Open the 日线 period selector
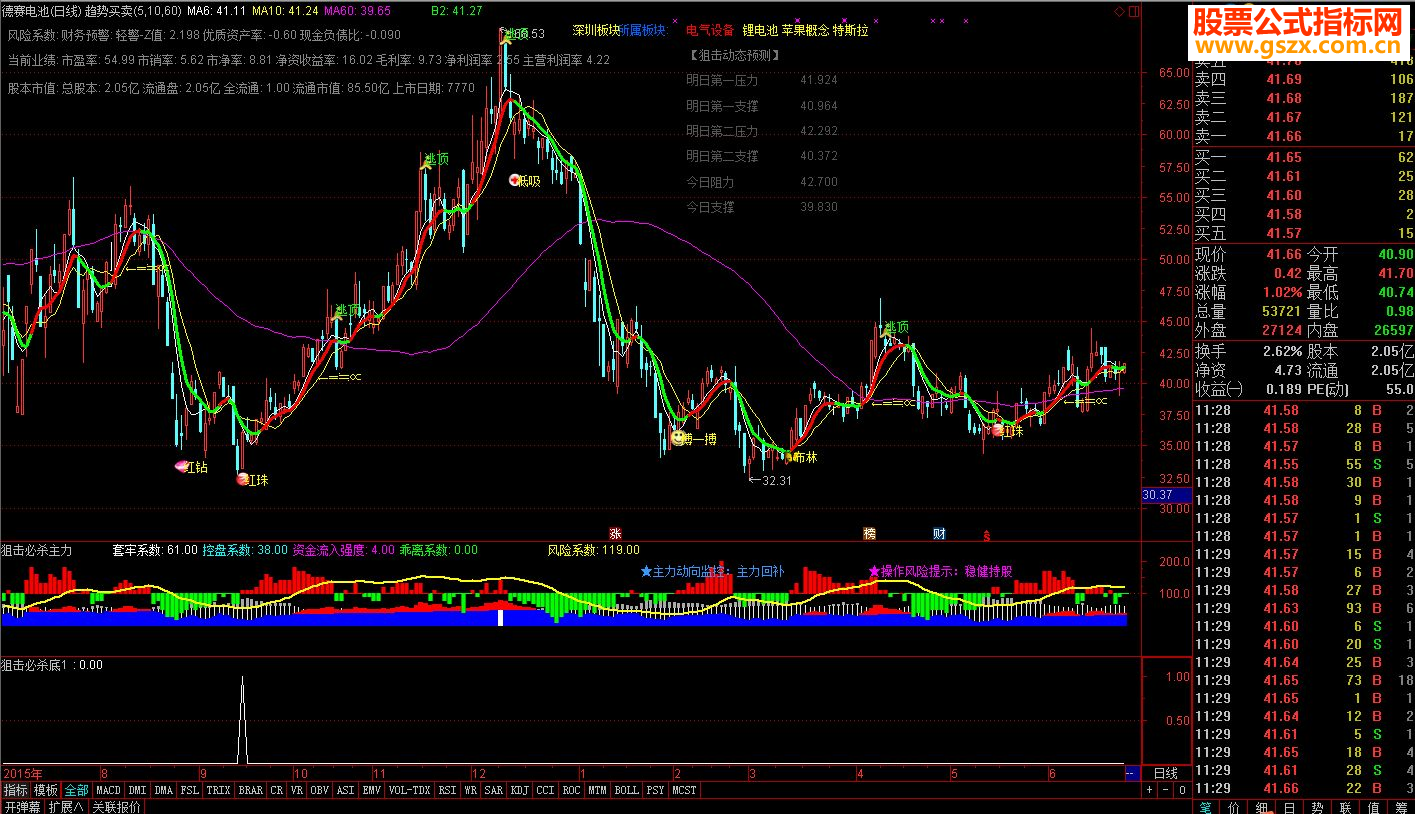This screenshot has height=814, width=1415. pos(1166,773)
